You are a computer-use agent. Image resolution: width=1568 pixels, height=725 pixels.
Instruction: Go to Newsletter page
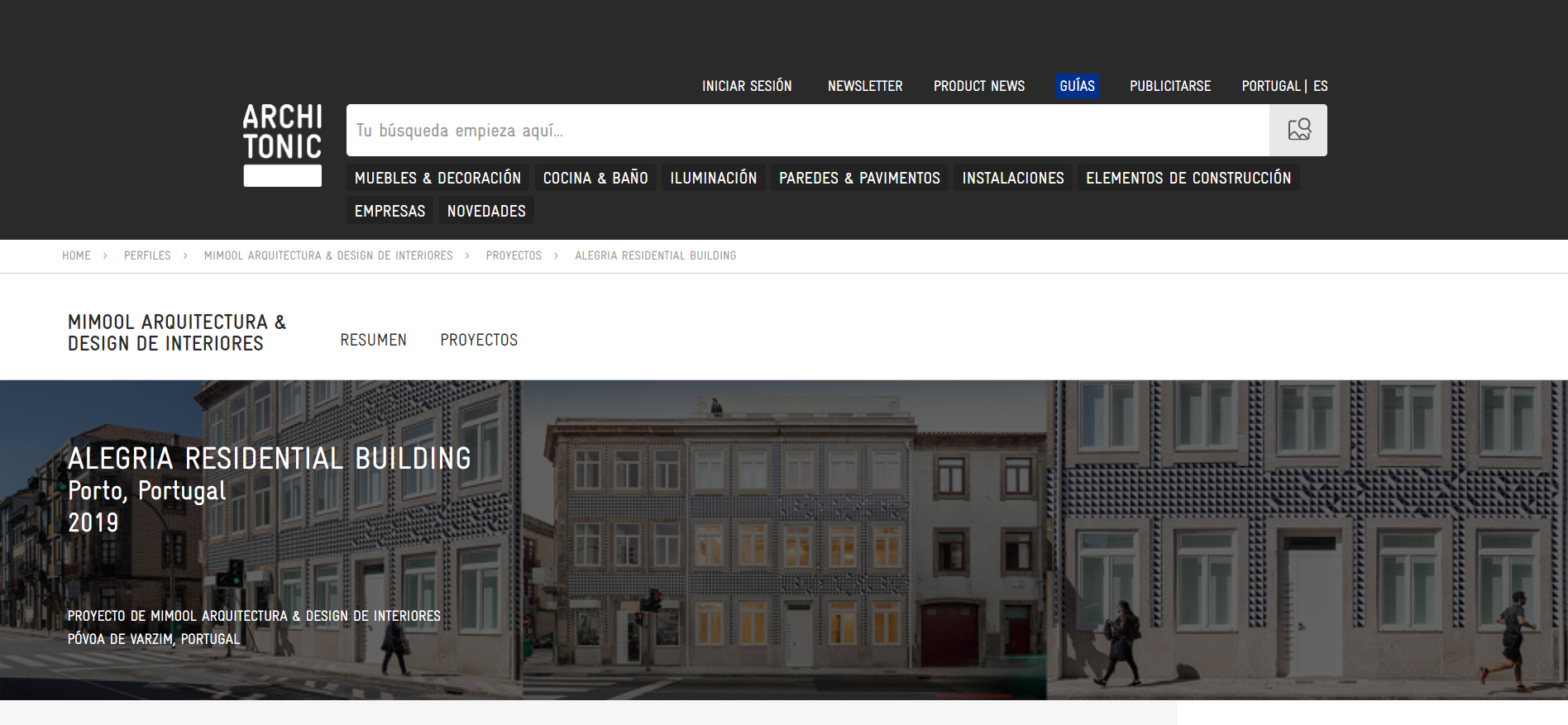pos(865,86)
